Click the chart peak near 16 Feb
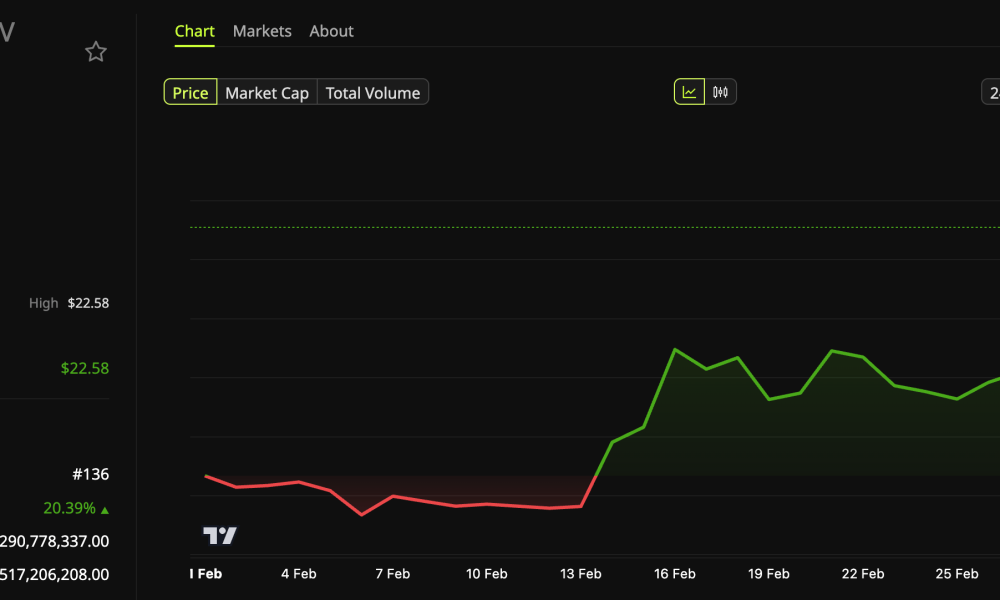 click(x=676, y=349)
